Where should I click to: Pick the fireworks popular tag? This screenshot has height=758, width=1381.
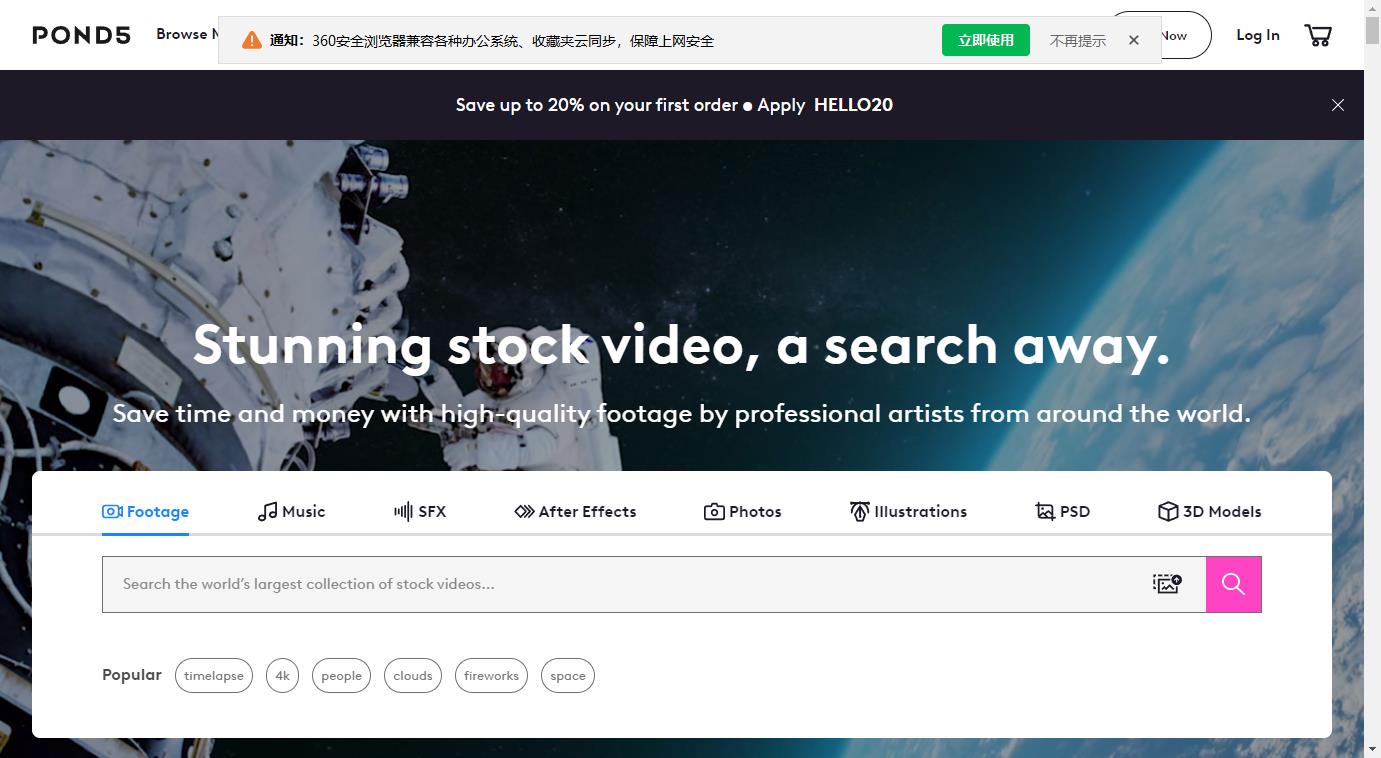491,676
